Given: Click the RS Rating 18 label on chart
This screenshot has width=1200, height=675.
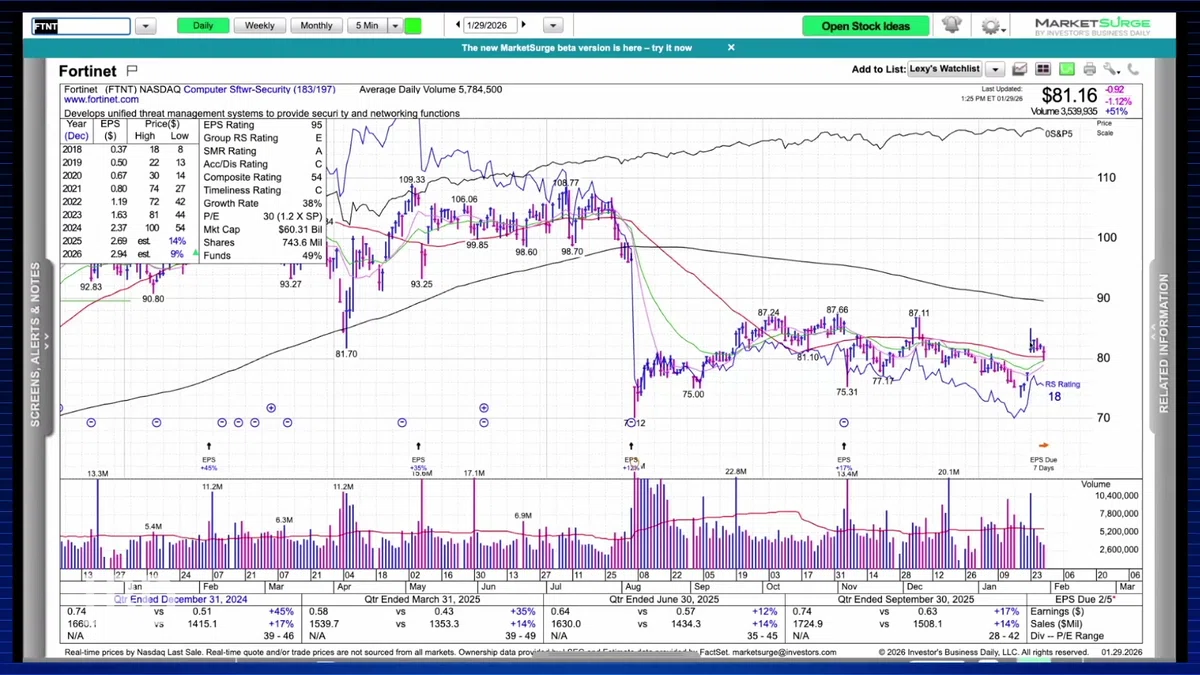Looking at the screenshot, I should (x=1062, y=390).
